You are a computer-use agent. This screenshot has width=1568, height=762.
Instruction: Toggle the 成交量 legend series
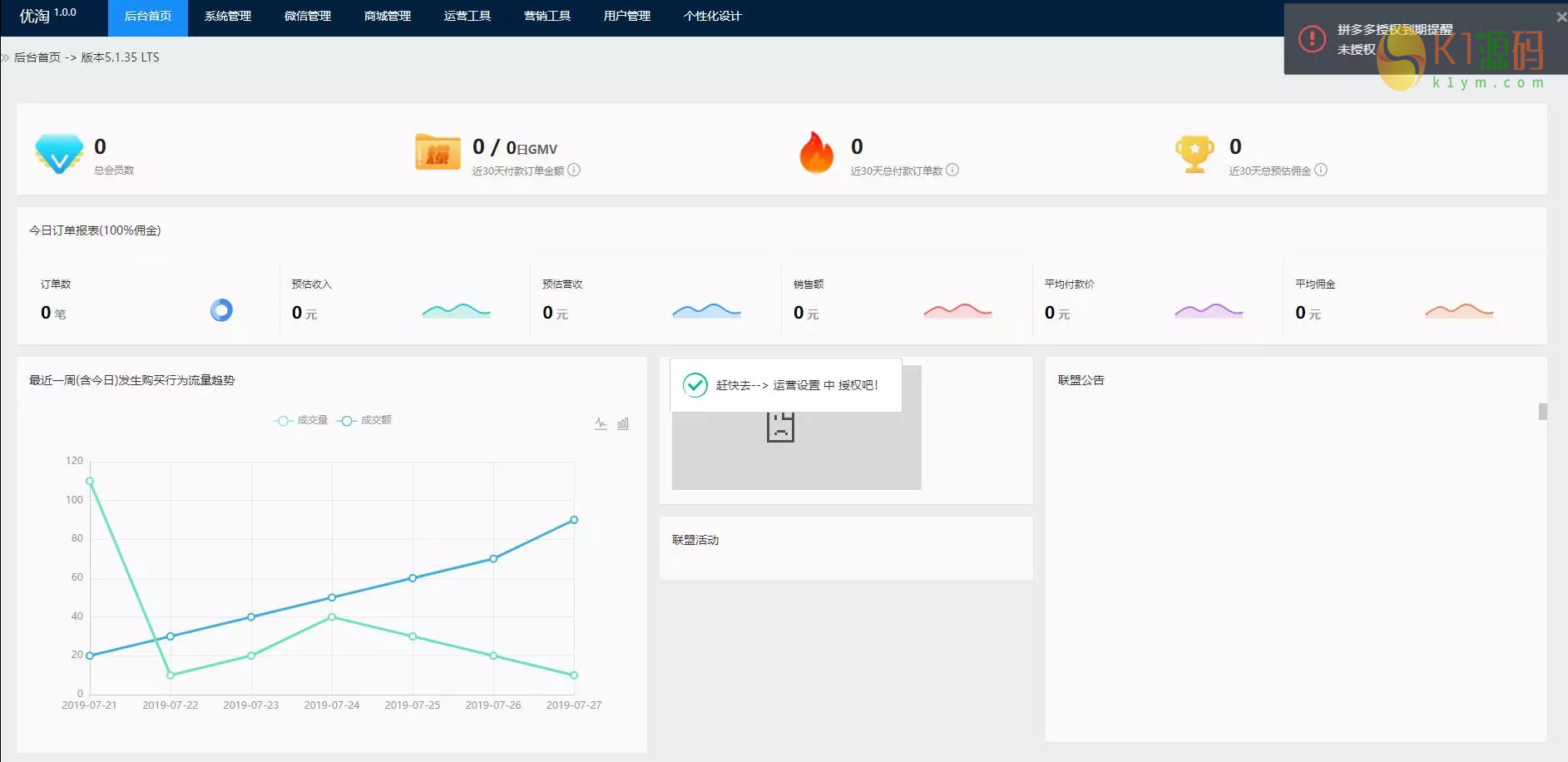point(300,421)
